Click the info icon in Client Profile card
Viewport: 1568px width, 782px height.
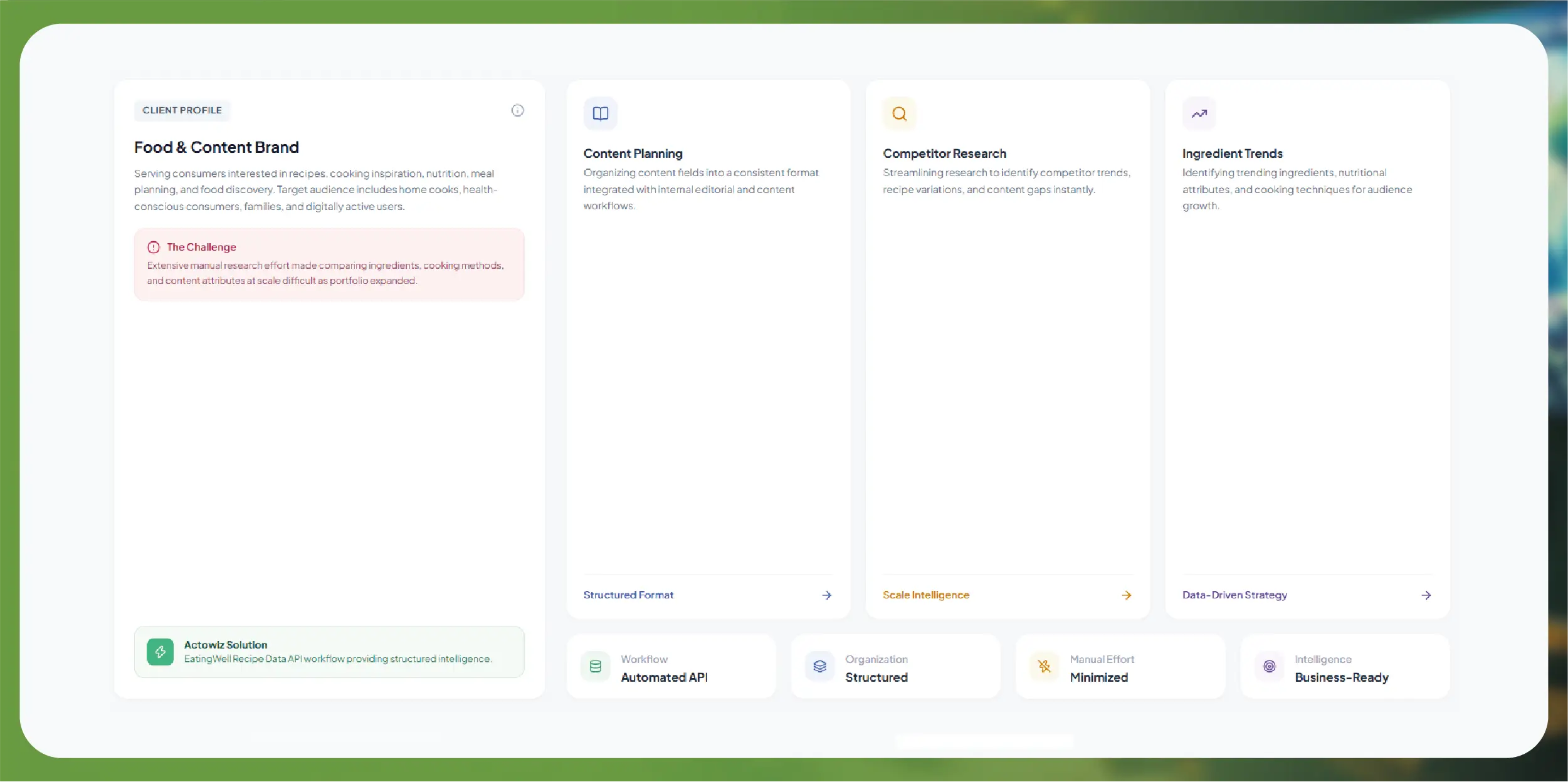tap(517, 110)
